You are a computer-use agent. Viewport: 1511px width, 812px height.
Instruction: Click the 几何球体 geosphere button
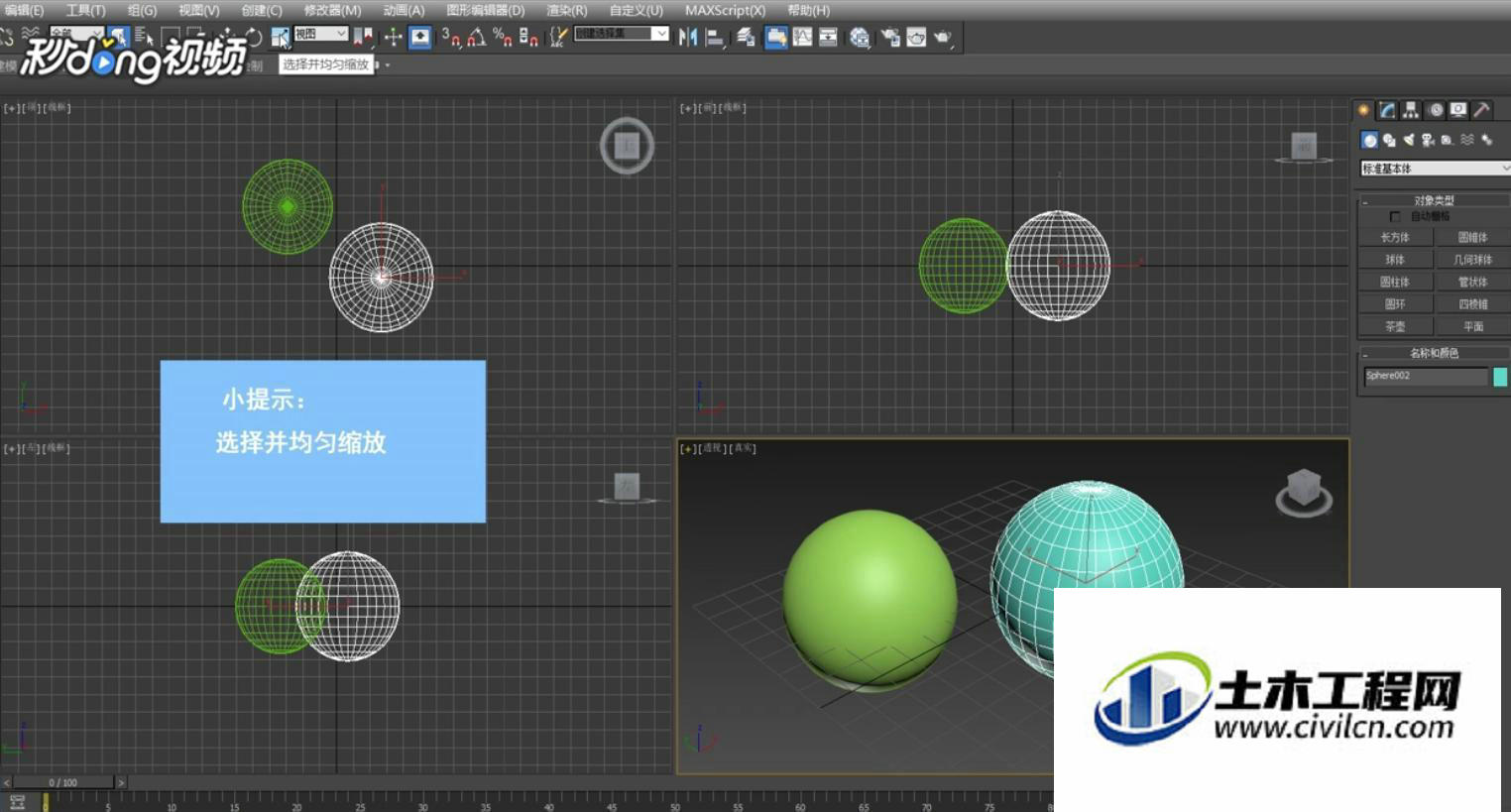point(1472,260)
